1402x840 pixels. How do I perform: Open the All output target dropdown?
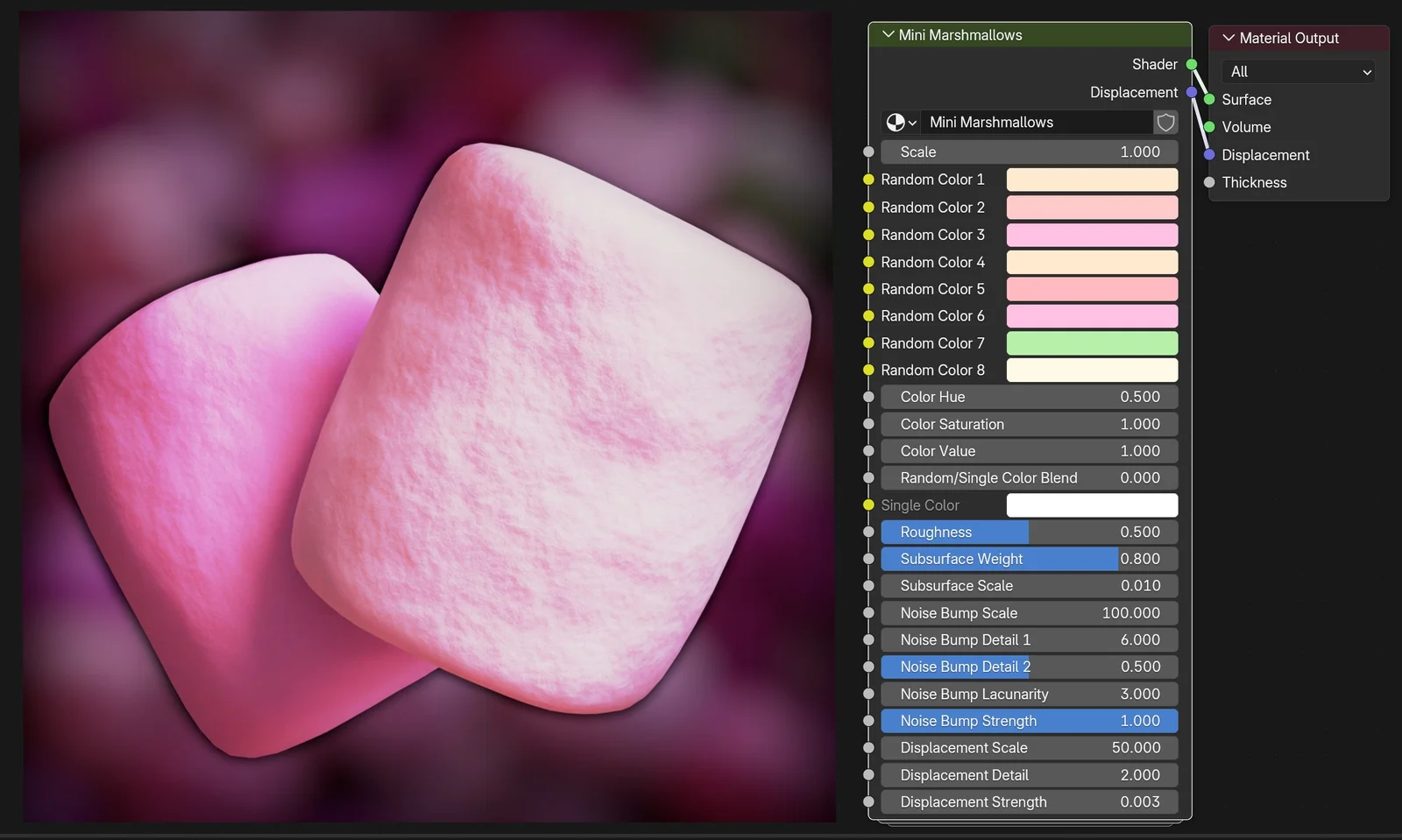tap(1298, 71)
